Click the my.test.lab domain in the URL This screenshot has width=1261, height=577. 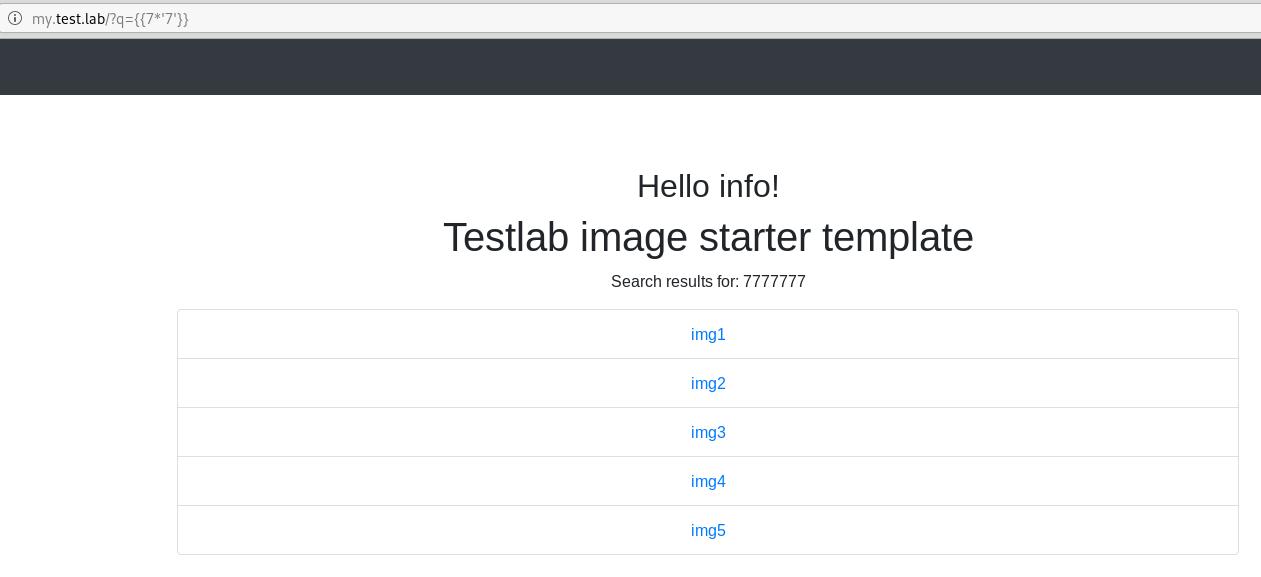click(x=68, y=18)
